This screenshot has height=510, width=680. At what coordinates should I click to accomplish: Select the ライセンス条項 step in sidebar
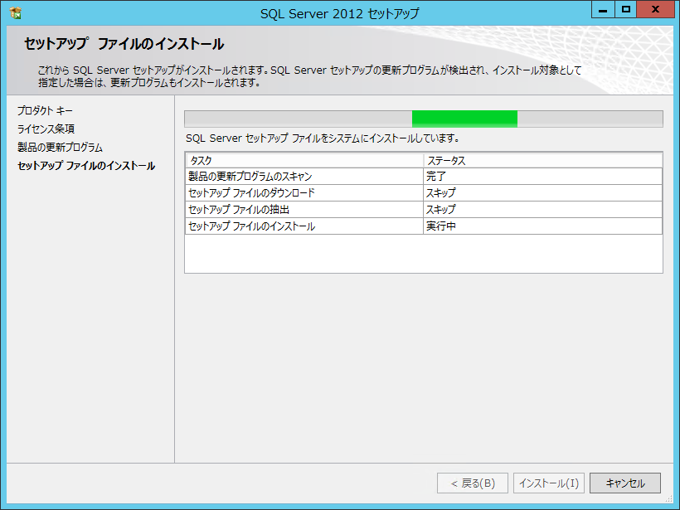click(46, 129)
